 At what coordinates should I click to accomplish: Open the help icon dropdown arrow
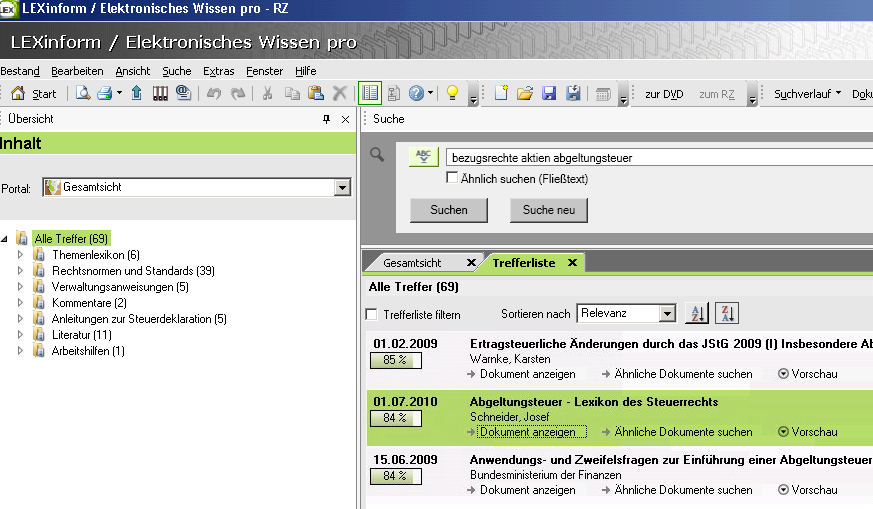click(x=430, y=93)
